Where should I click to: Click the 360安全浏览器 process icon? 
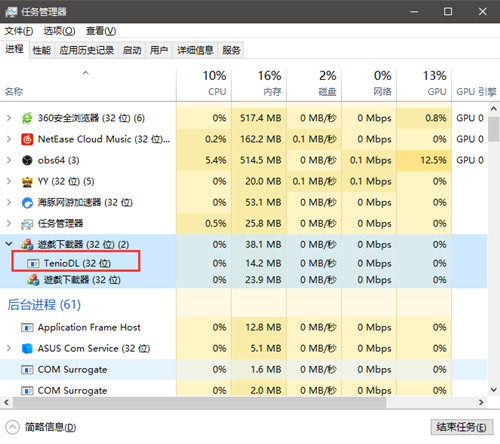click(27, 118)
